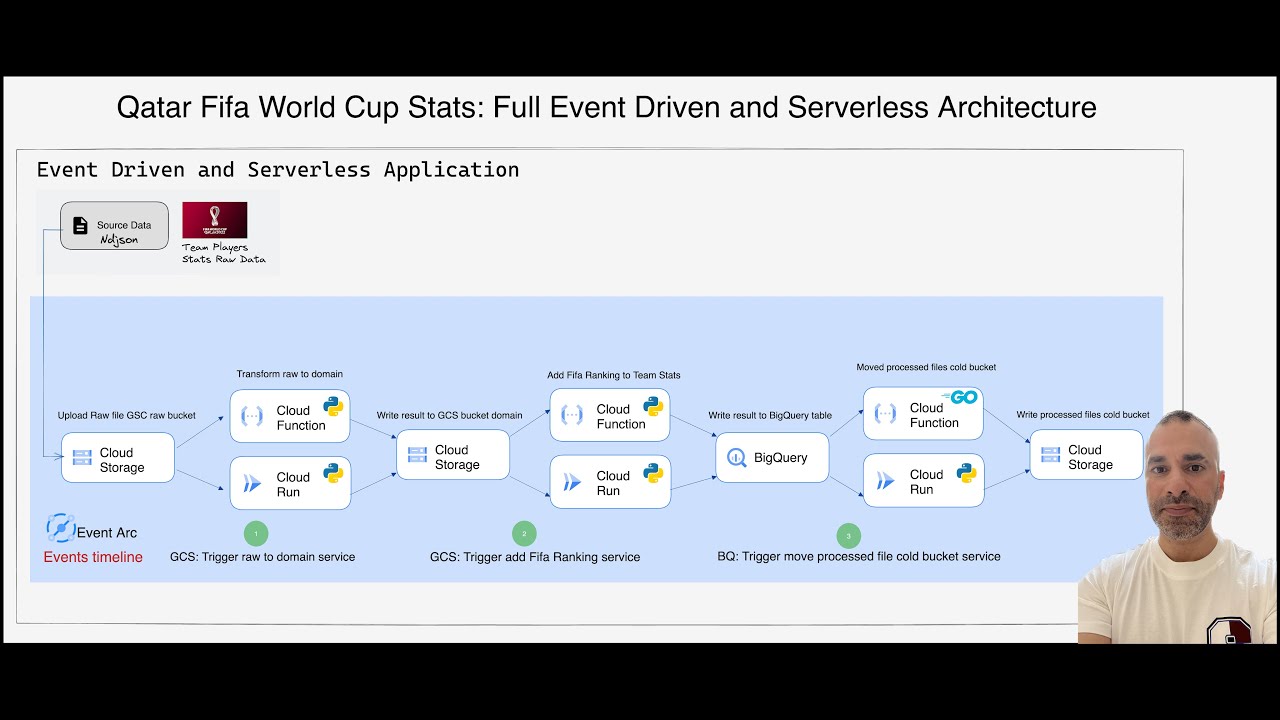The width and height of the screenshot is (1280, 720).
Task: Click green marker 2 for Fifa Ranking trigger
Action: 525,533
